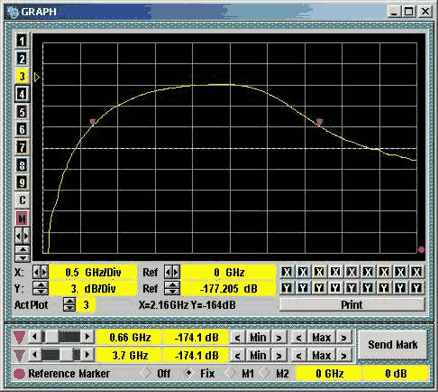Click the 0.5 GHz/Div field
This screenshot has height=392, width=438.
(93, 272)
